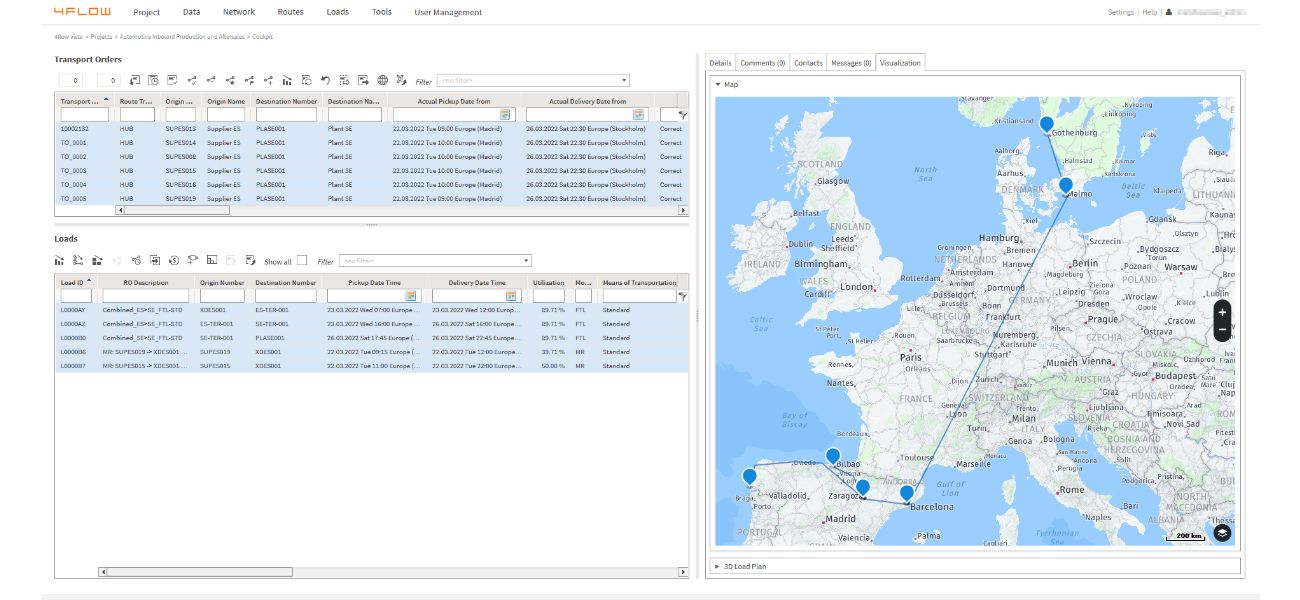Open calendar picker for Actual Pickup Date filter
This screenshot has height=600, width=1300.
pos(505,115)
